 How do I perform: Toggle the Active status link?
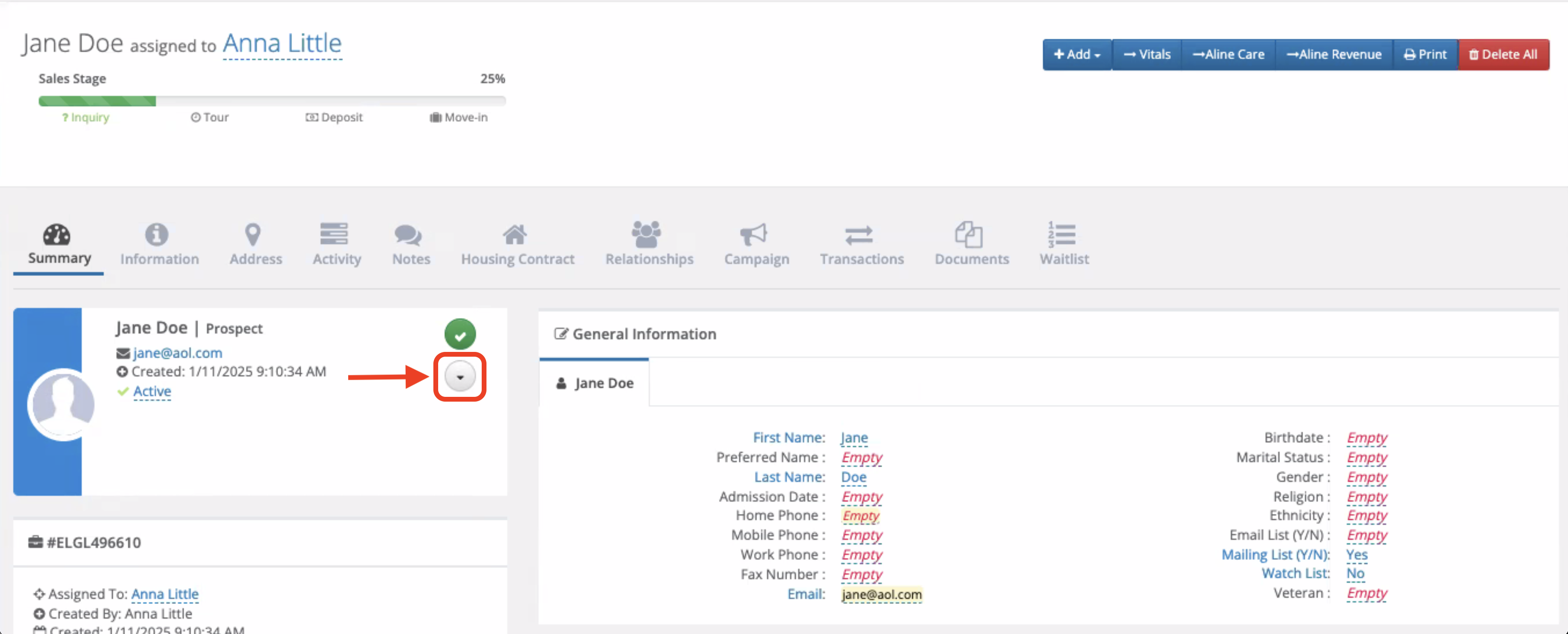coord(152,391)
